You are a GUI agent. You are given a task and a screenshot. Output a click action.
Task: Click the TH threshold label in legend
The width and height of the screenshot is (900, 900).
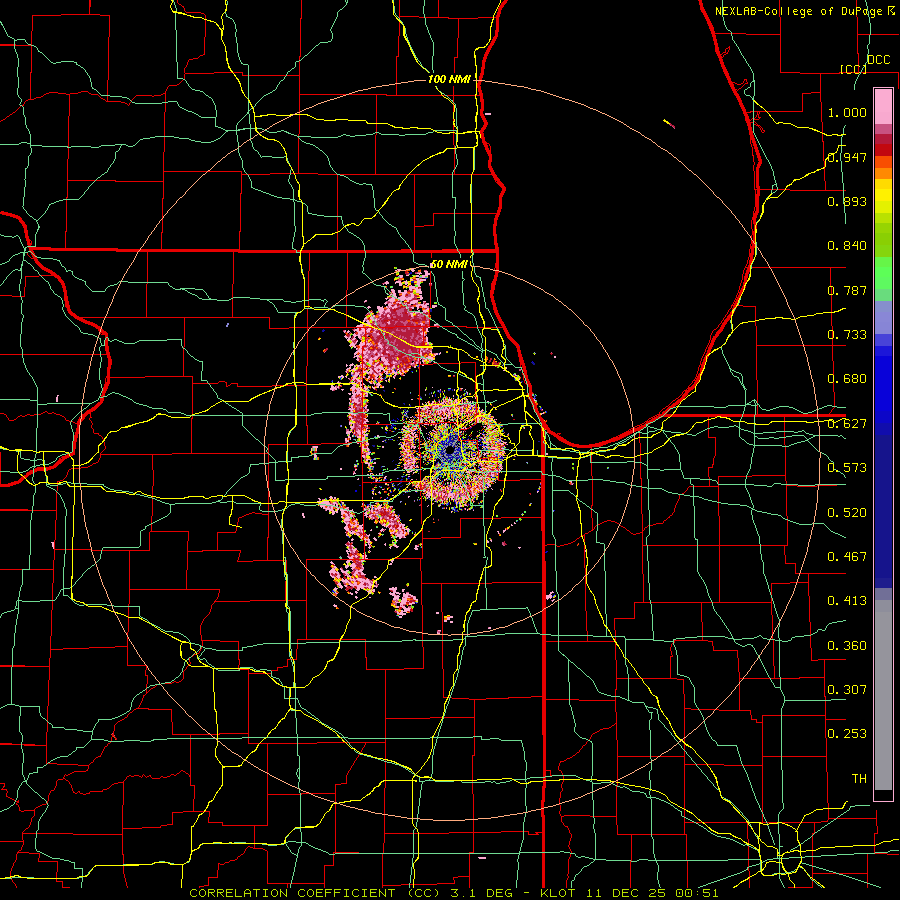859,779
